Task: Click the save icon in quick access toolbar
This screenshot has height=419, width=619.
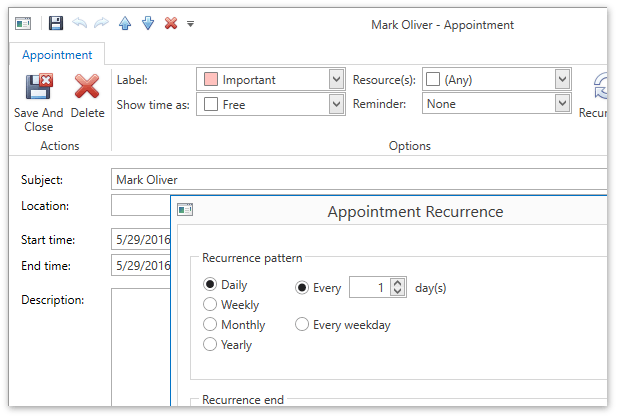Action: coord(56,23)
